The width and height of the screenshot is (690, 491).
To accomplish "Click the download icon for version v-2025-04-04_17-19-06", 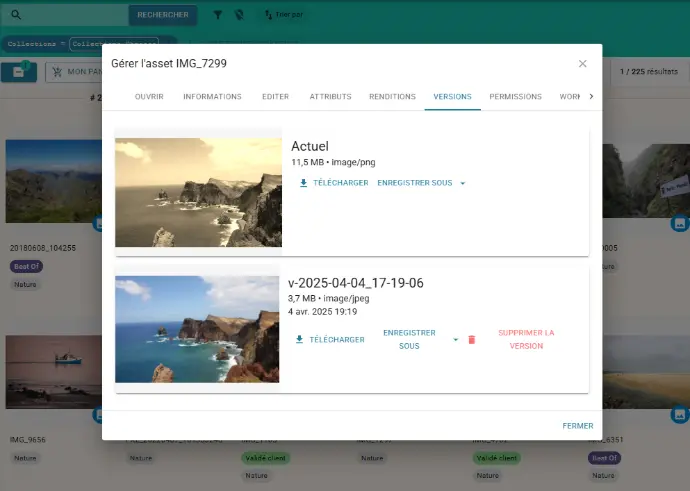I will 299,340.
